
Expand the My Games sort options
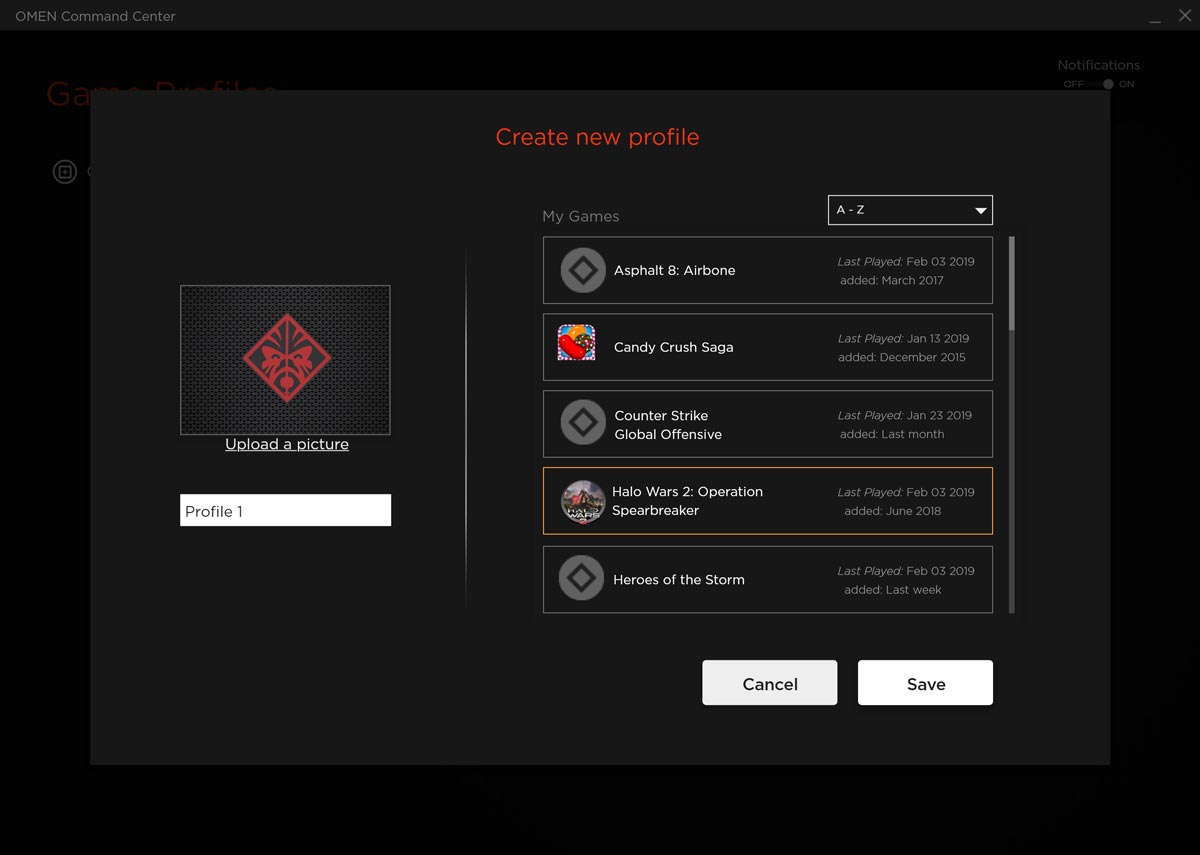click(x=910, y=209)
